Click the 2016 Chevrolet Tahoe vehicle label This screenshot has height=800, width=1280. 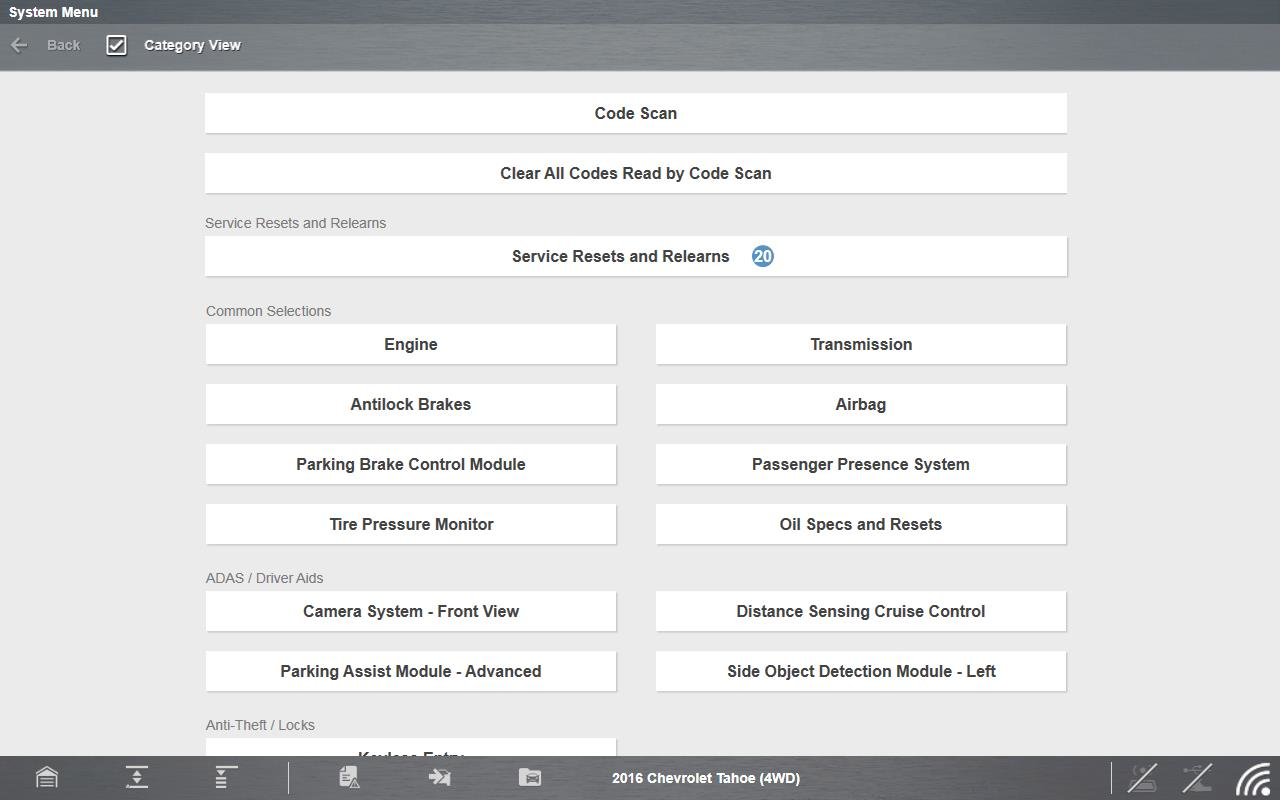coord(706,778)
